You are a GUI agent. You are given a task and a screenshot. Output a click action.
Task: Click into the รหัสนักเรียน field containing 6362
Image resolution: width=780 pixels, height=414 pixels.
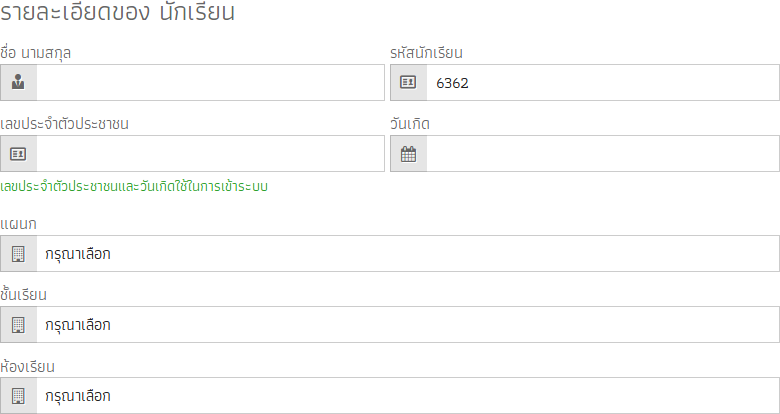pyautogui.click(x=603, y=83)
